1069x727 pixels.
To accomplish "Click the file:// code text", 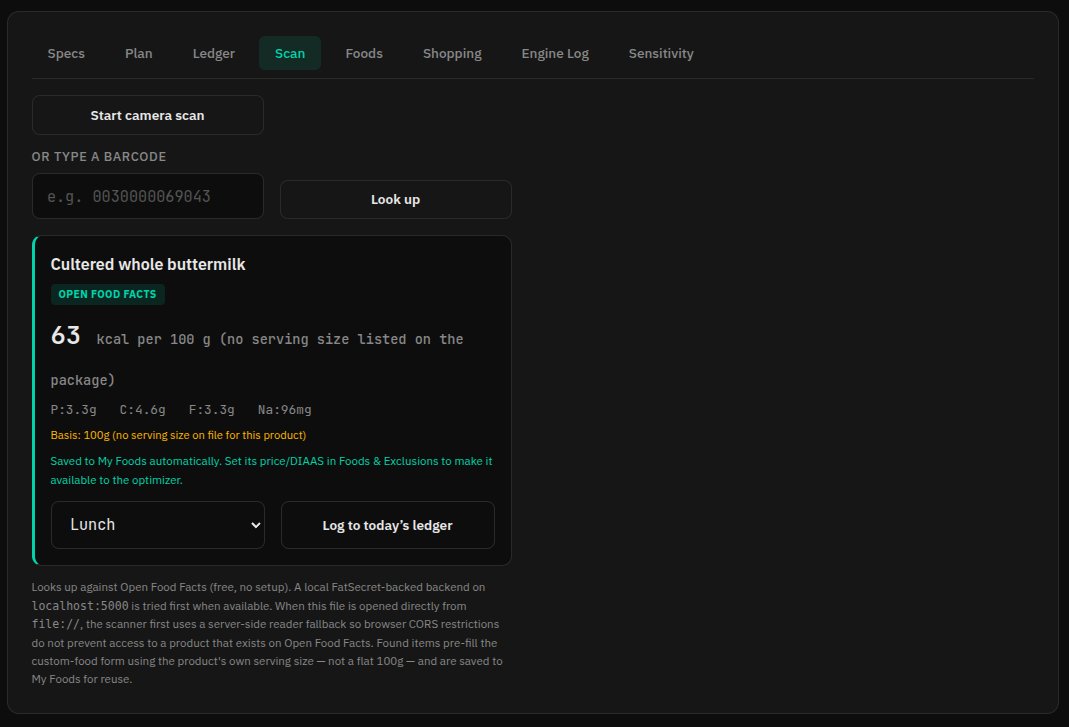I will (x=56, y=624).
